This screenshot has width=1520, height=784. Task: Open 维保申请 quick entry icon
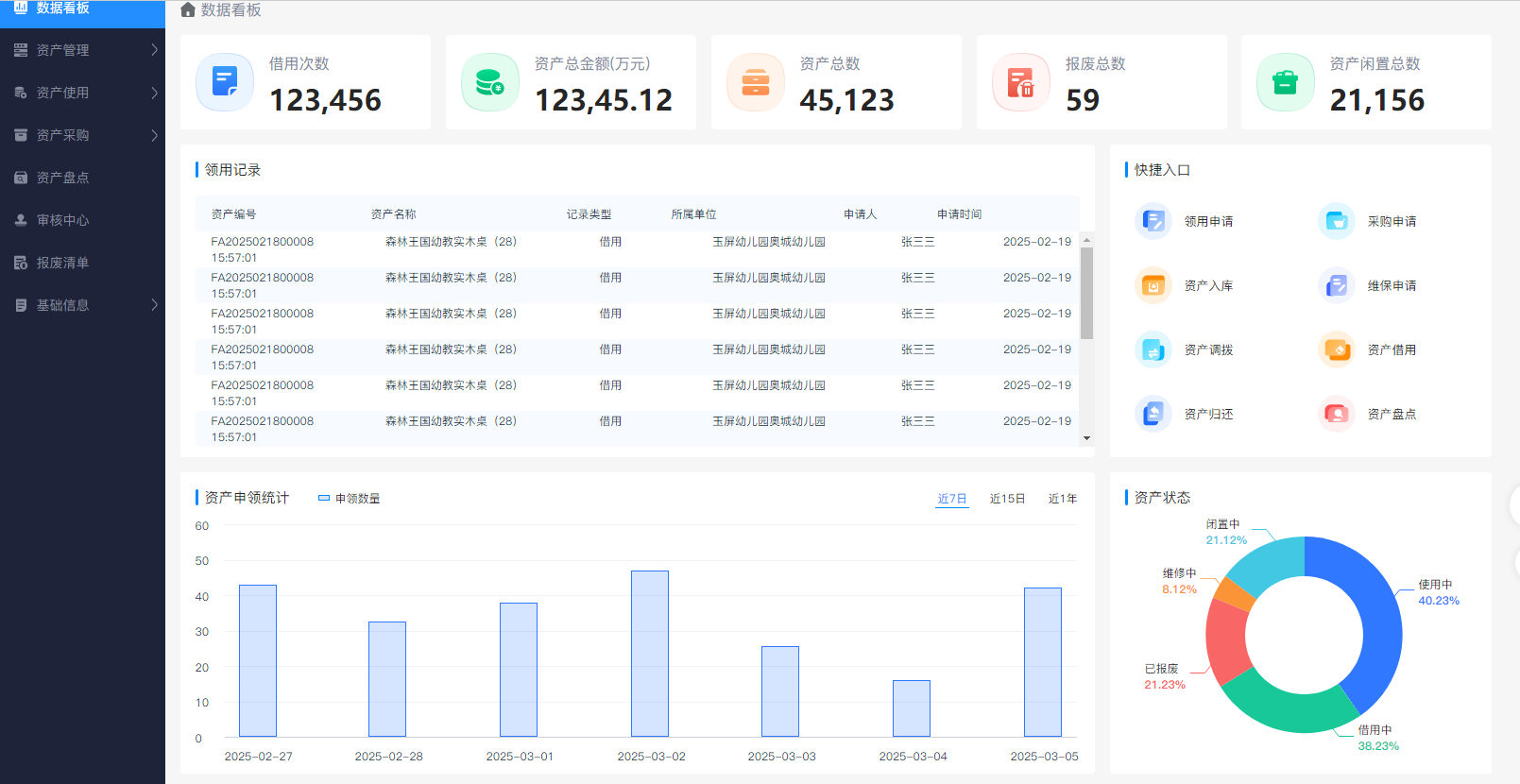pos(1337,285)
